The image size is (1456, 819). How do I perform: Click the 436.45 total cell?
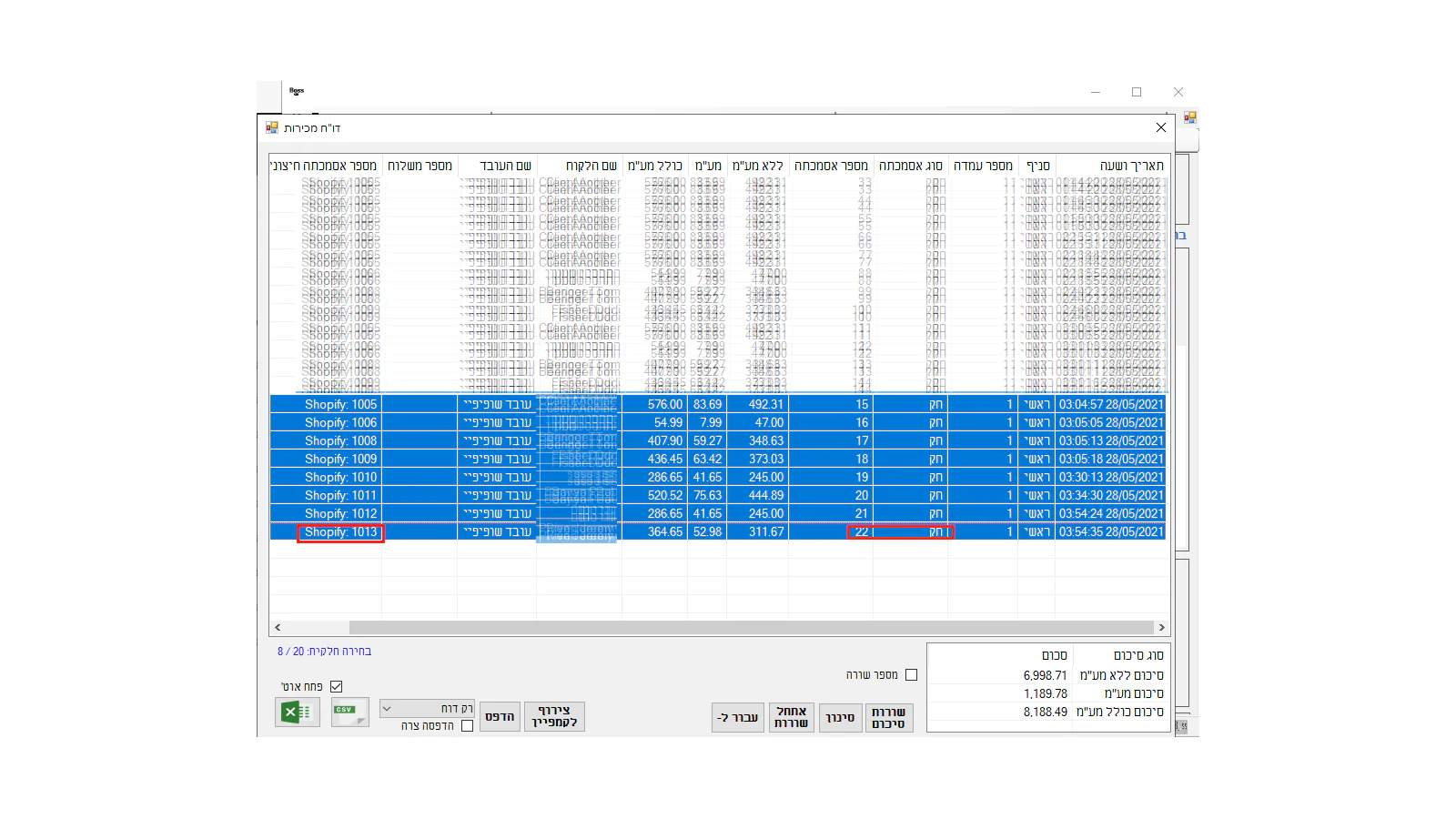[655, 459]
